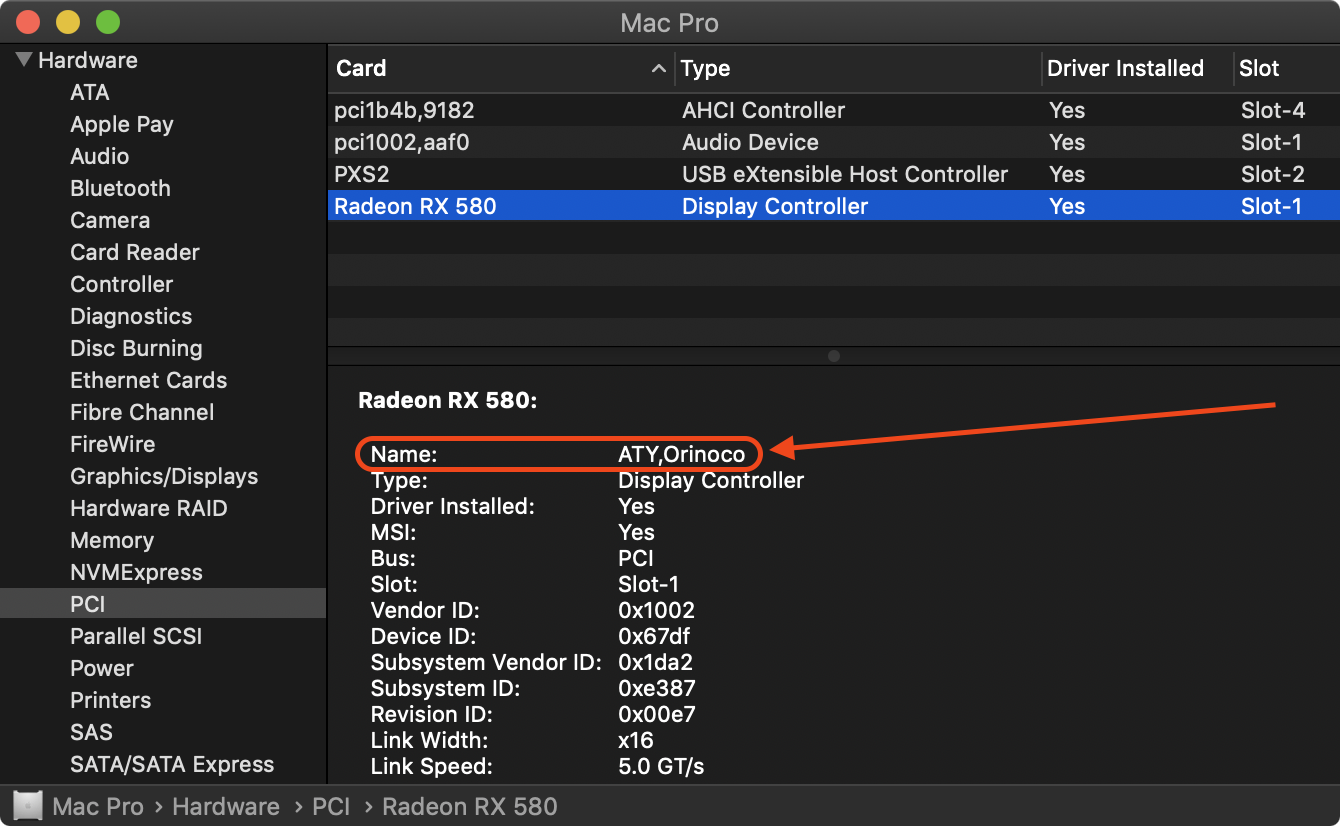Click Hardware in the path bar

[x=226, y=806]
